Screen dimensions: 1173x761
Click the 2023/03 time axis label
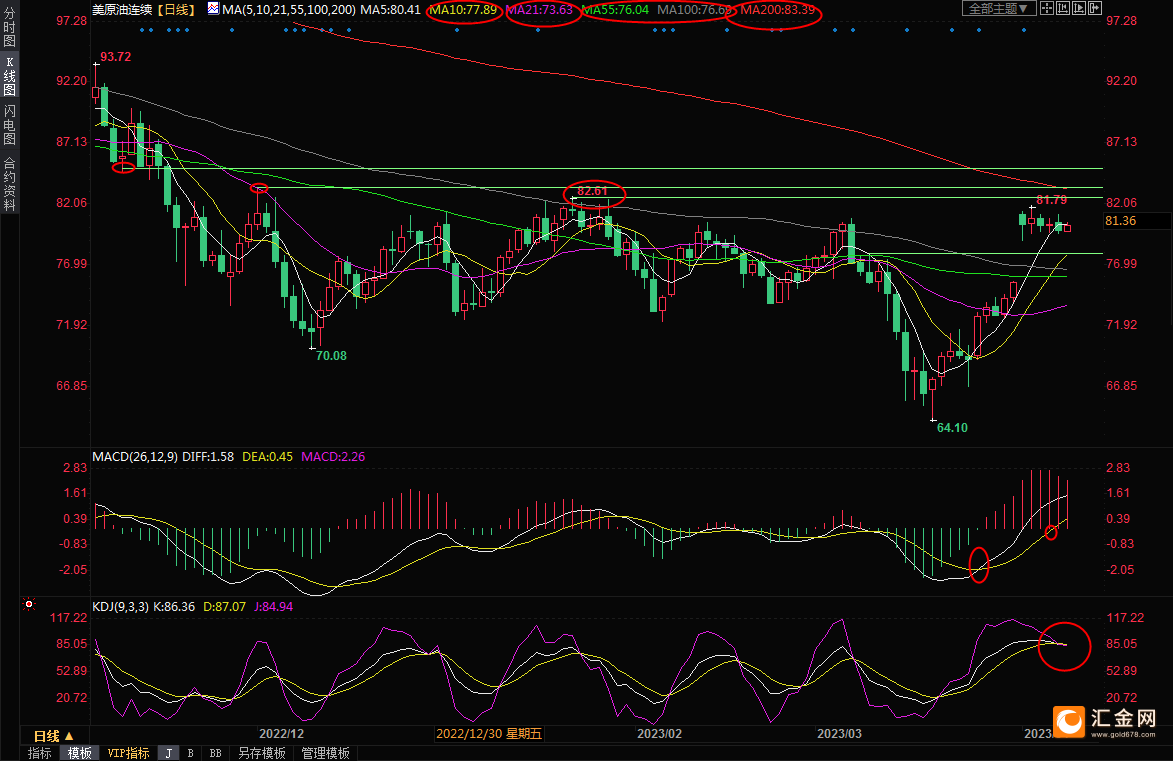pyautogui.click(x=839, y=734)
